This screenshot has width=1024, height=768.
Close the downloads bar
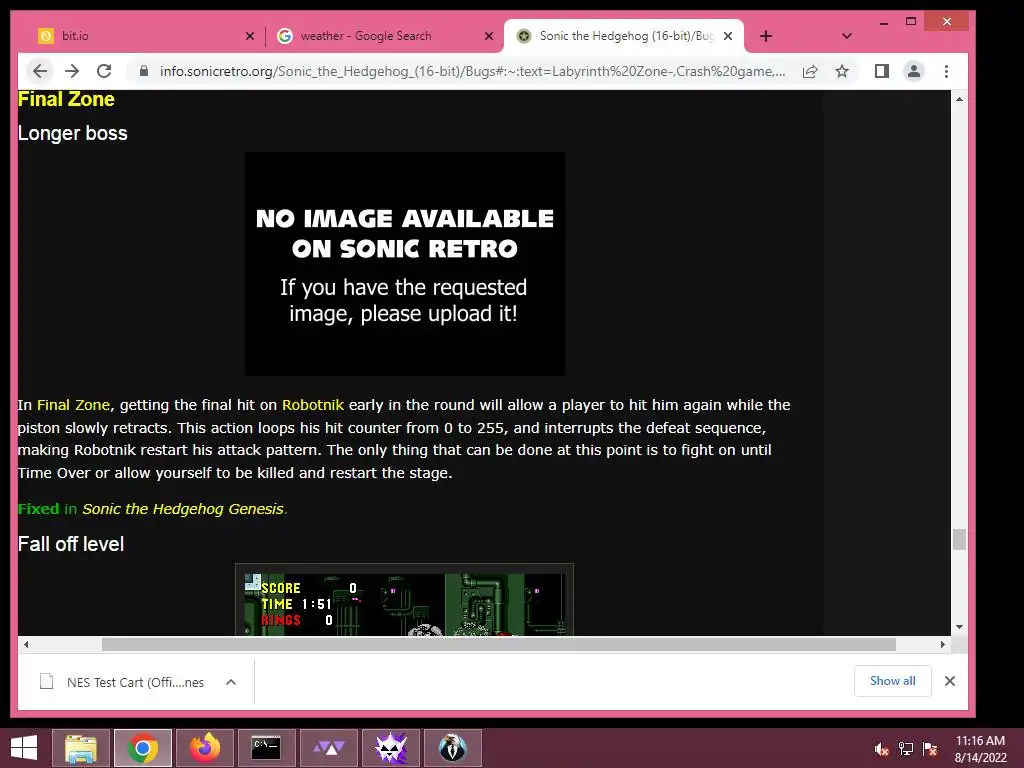point(950,681)
